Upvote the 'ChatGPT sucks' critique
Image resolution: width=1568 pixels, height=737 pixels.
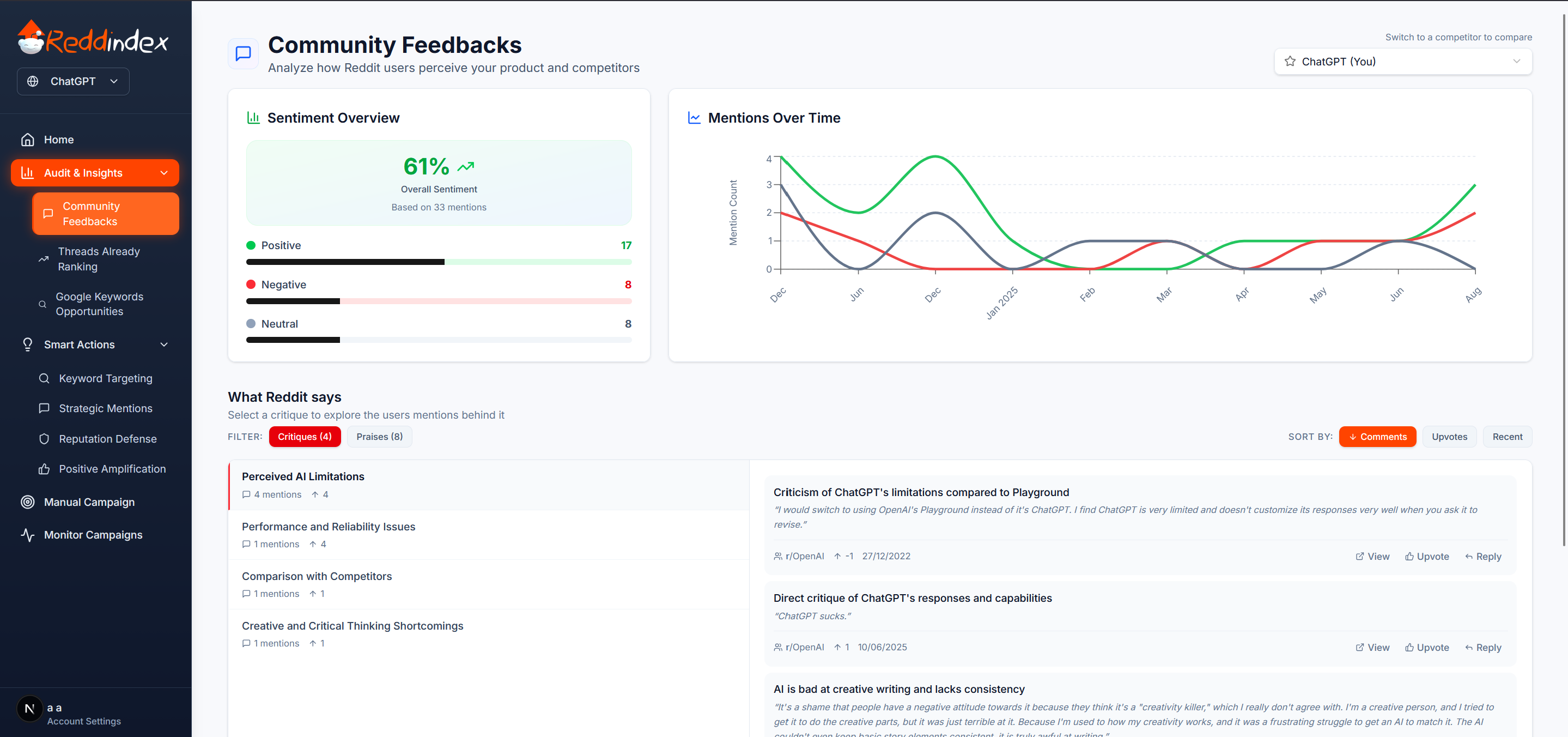pyautogui.click(x=1427, y=647)
